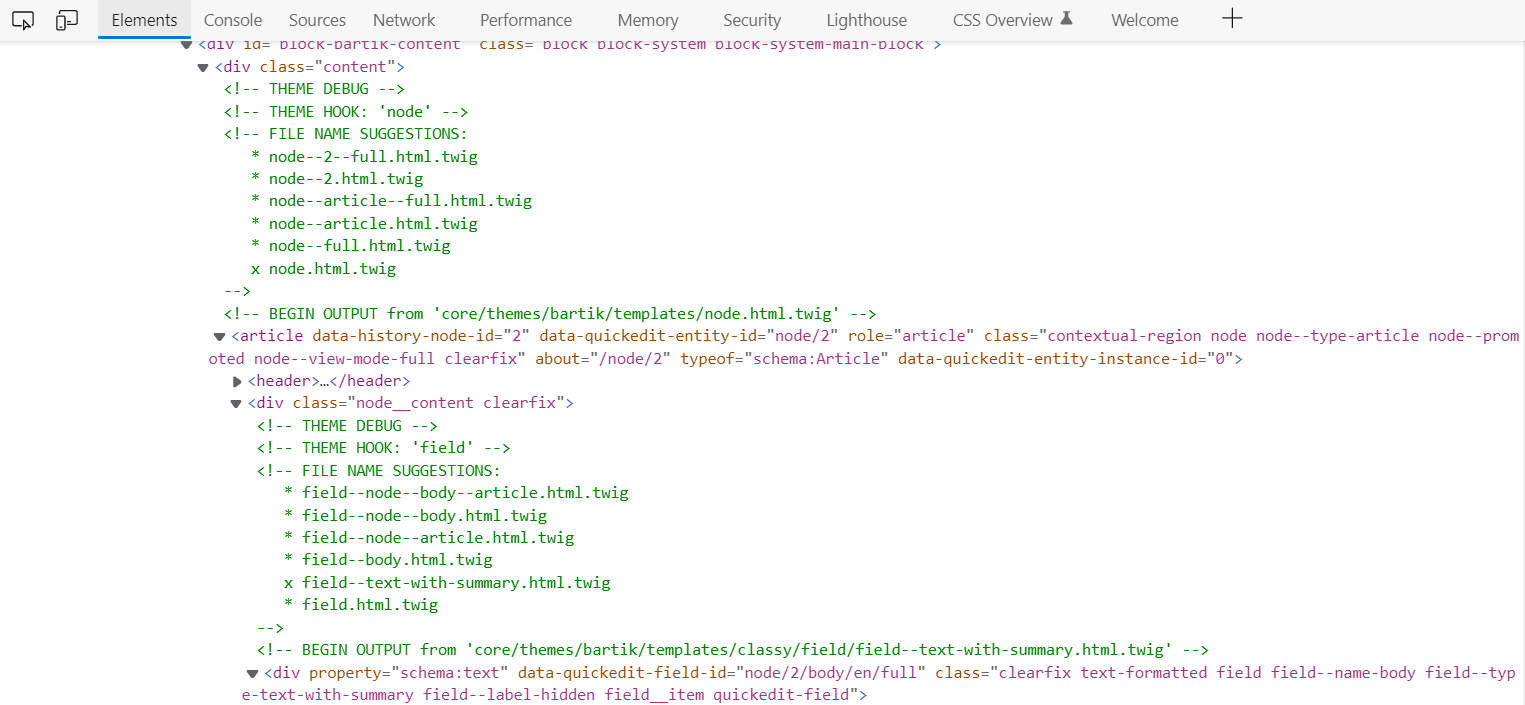Collapse the article element node
This screenshot has height=705, width=1525.
[218, 335]
